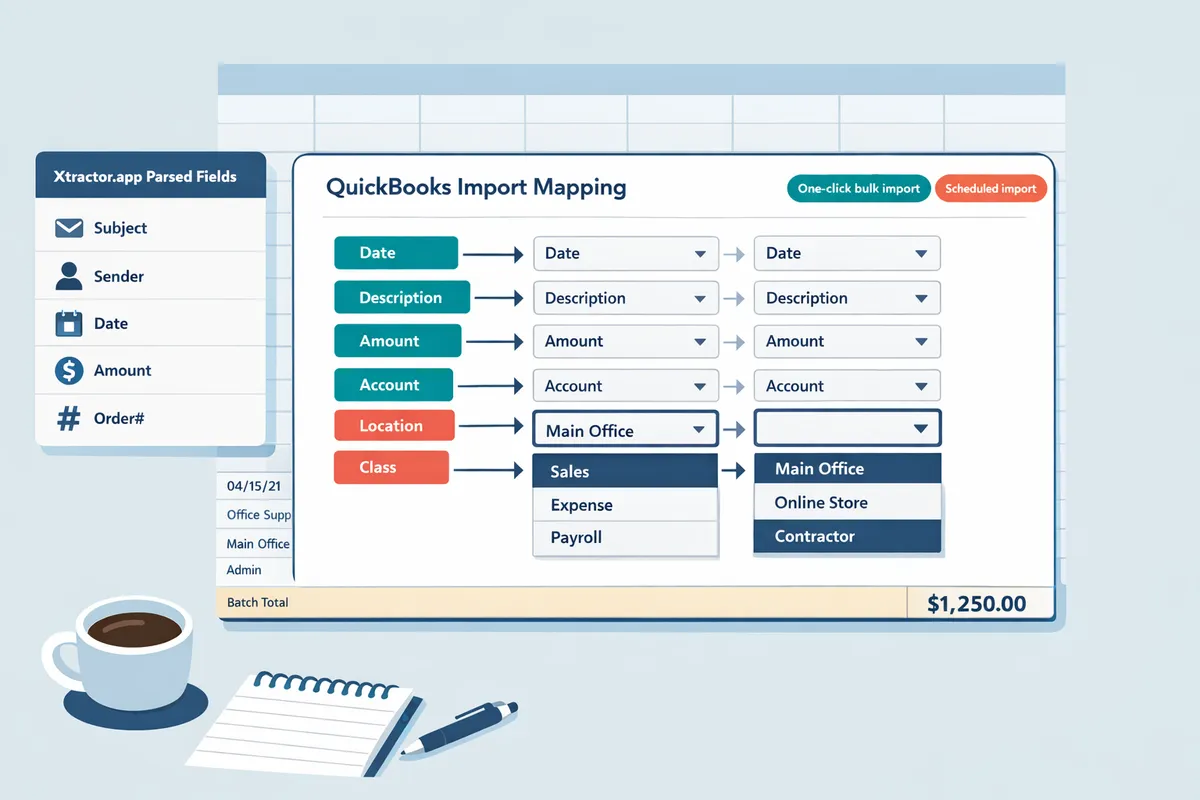Open the middle-column Date dropdown
The width and height of the screenshot is (1200, 800).
point(626,254)
